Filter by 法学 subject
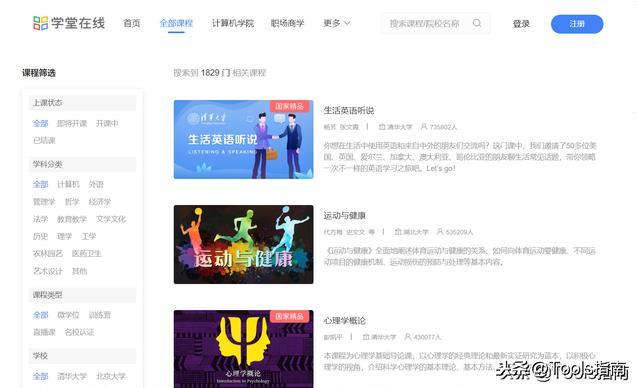 click(40, 219)
